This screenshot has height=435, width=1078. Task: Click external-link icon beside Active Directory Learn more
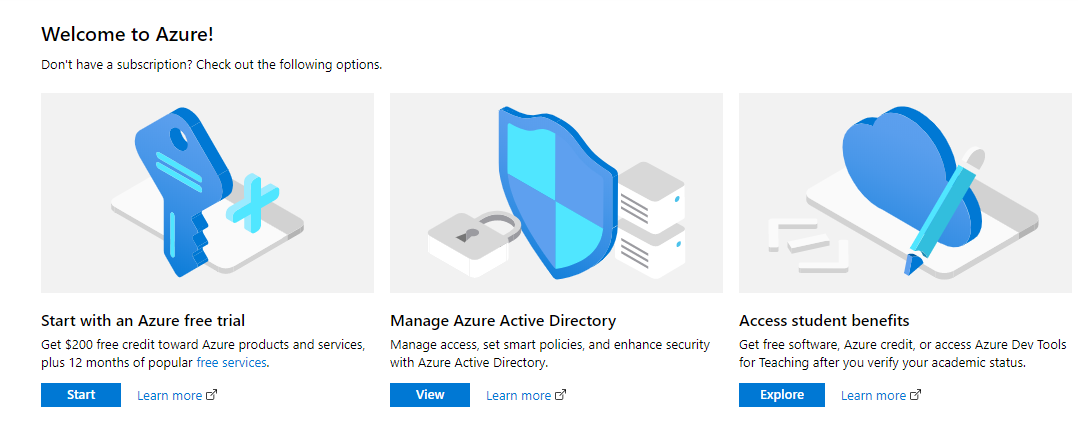pos(560,395)
